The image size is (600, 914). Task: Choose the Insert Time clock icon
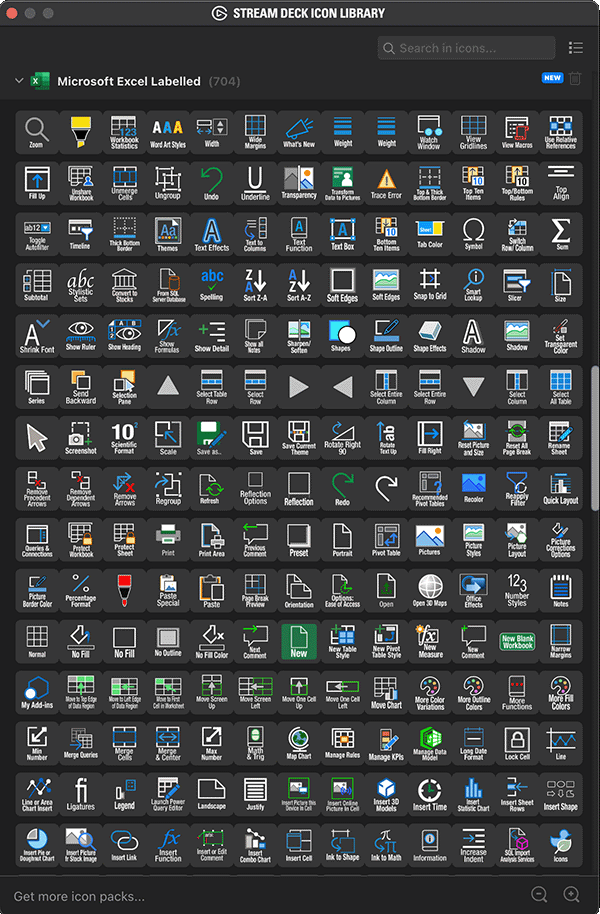click(430, 794)
